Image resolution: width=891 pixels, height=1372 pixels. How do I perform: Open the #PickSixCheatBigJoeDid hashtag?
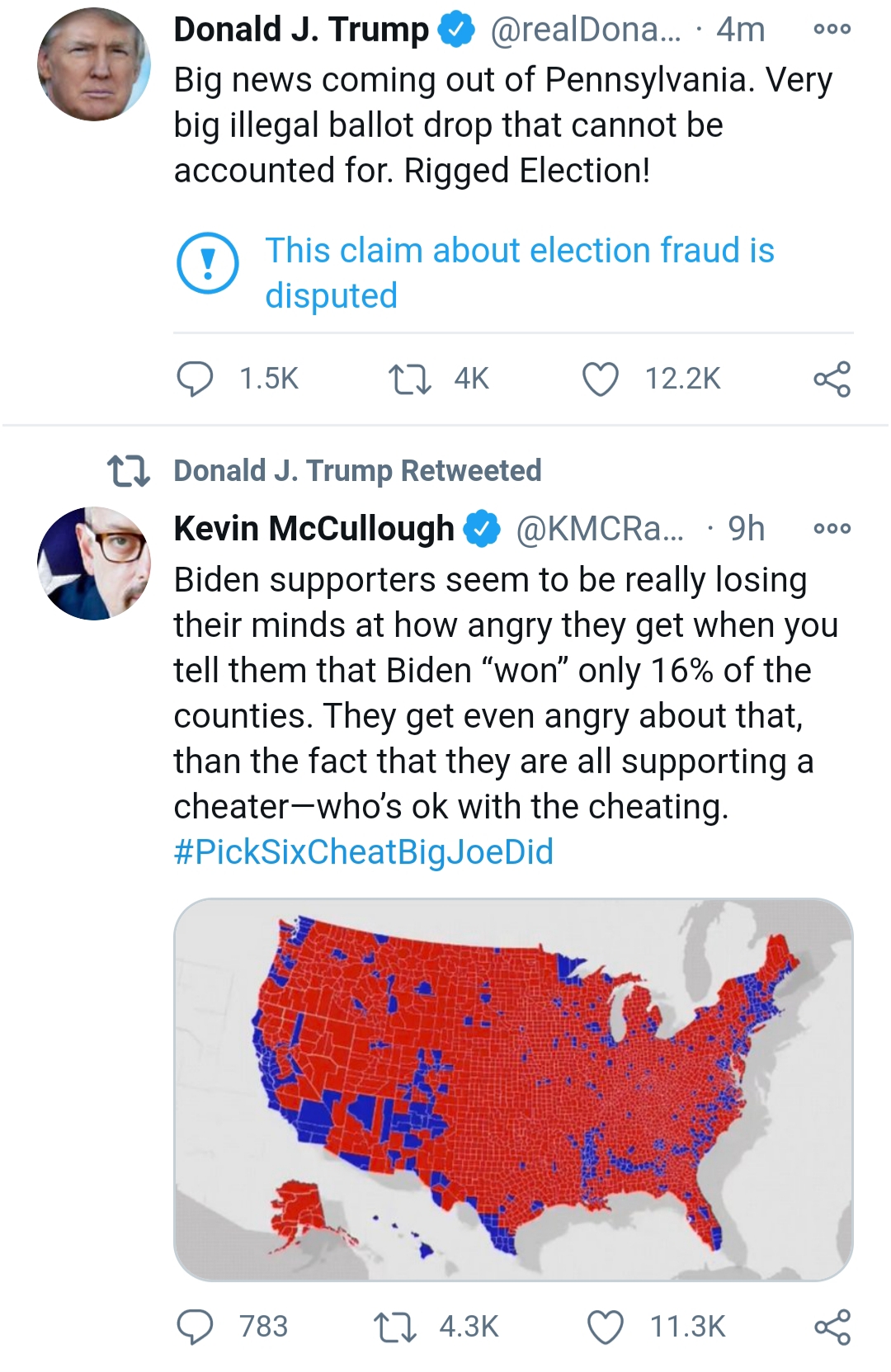coord(363,852)
